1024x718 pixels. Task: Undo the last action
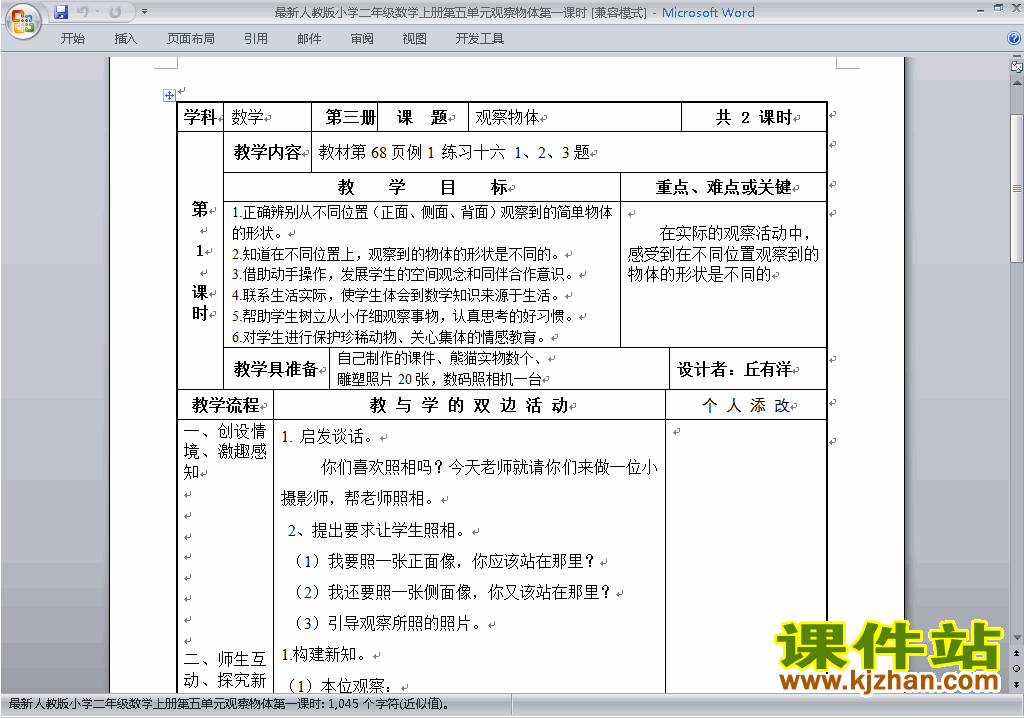pyautogui.click(x=82, y=12)
